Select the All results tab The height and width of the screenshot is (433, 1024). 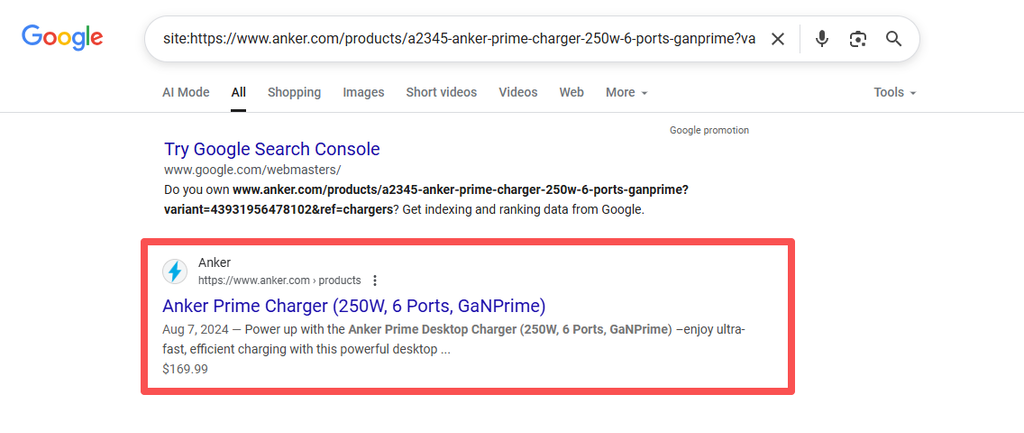pyautogui.click(x=238, y=92)
